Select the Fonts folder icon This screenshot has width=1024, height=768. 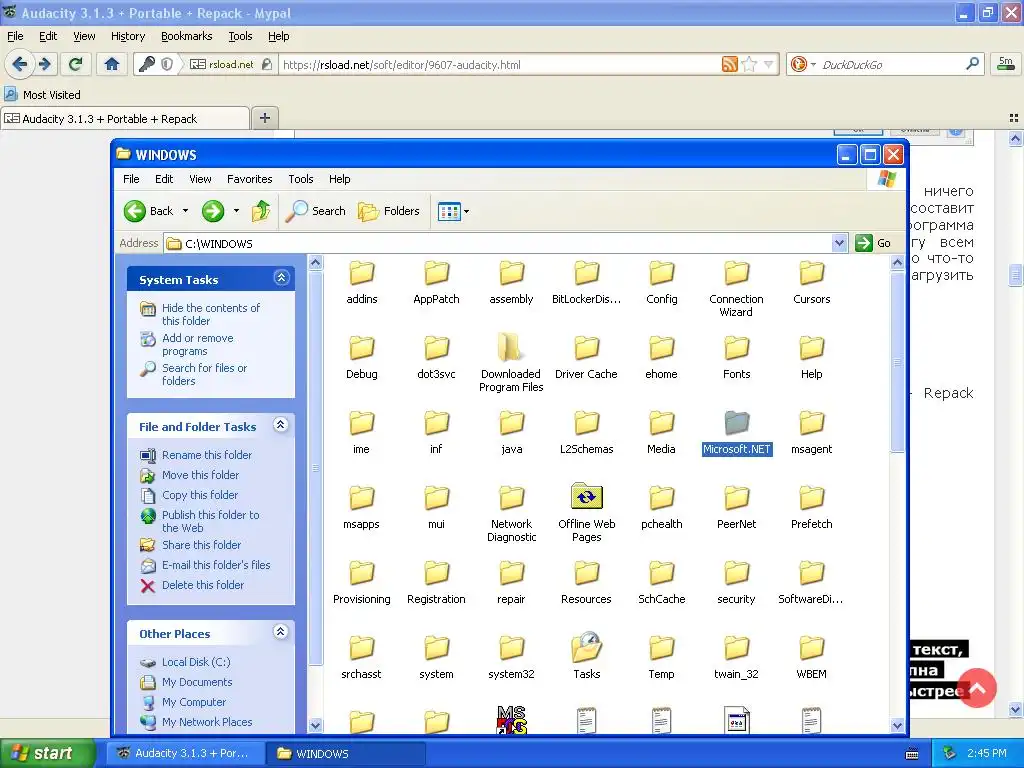737,348
